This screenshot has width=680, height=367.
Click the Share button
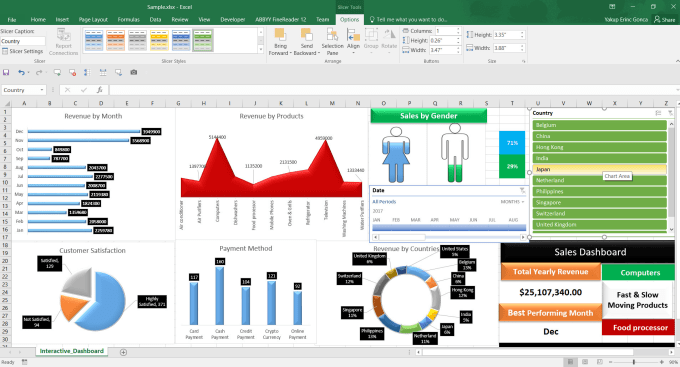point(664,19)
